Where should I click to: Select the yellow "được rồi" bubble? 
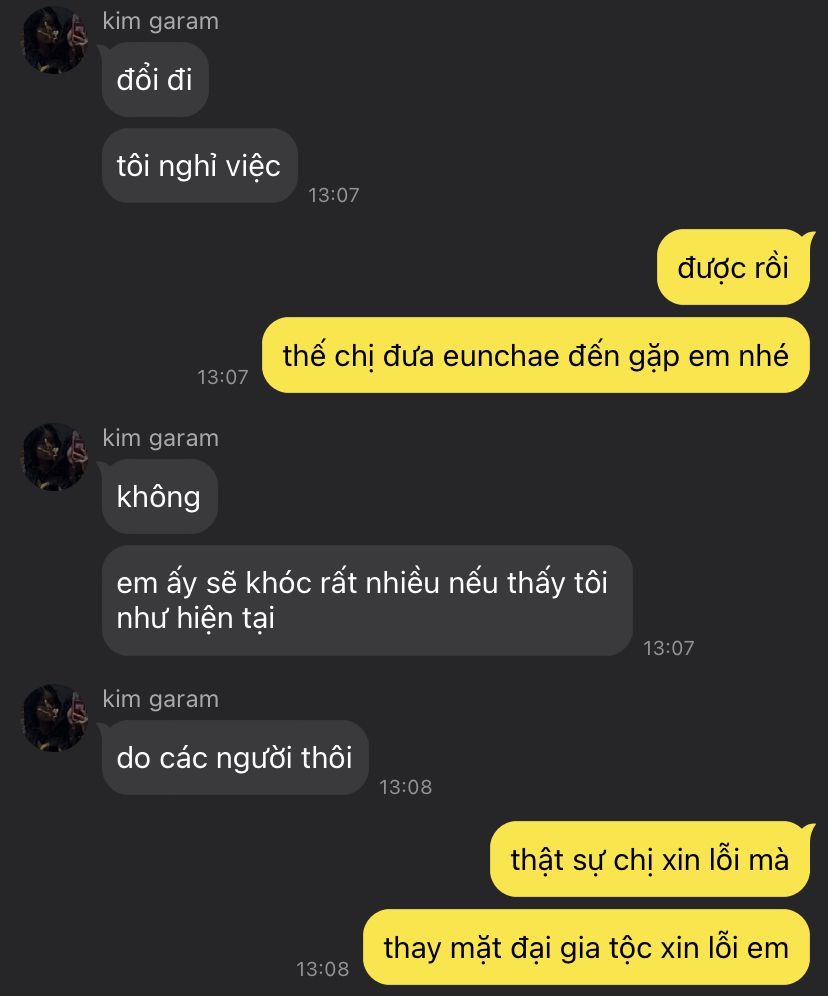coord(734,267)
